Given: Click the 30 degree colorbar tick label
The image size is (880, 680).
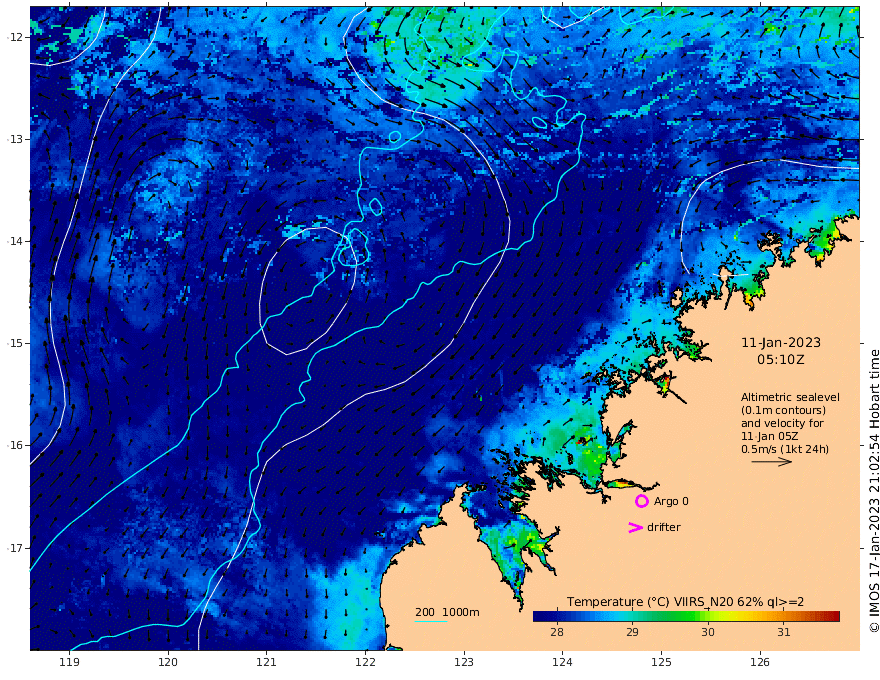Looking at the screenshot, I should (708, 632).
